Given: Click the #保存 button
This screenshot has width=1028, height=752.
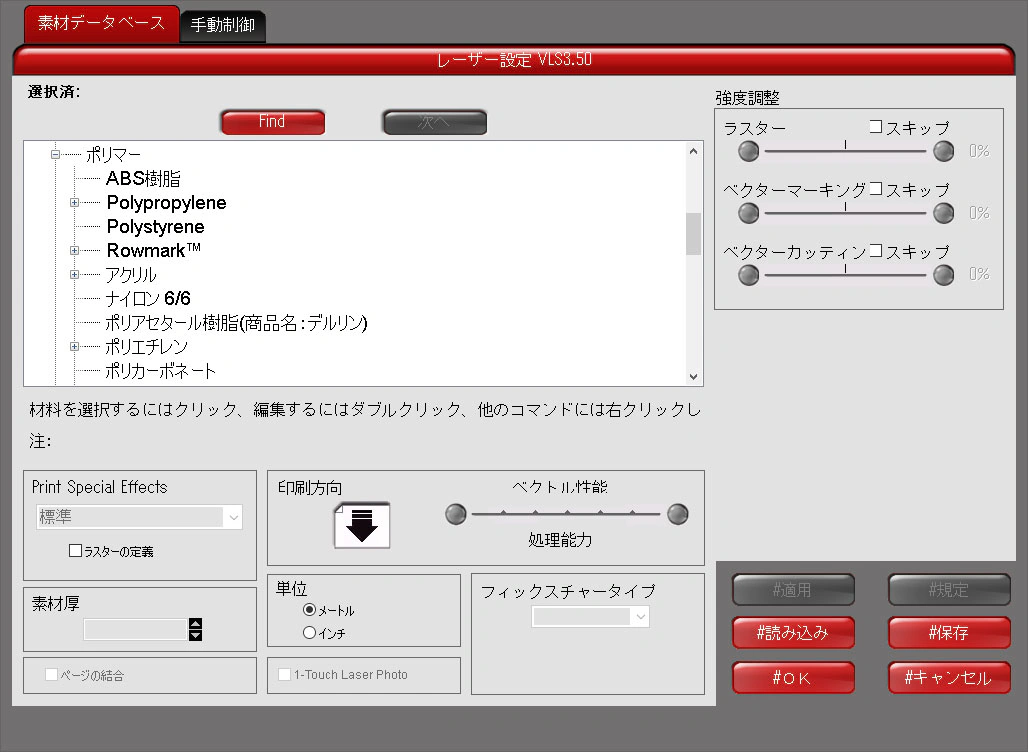Looking at the screenshot, I should [949, 633].
